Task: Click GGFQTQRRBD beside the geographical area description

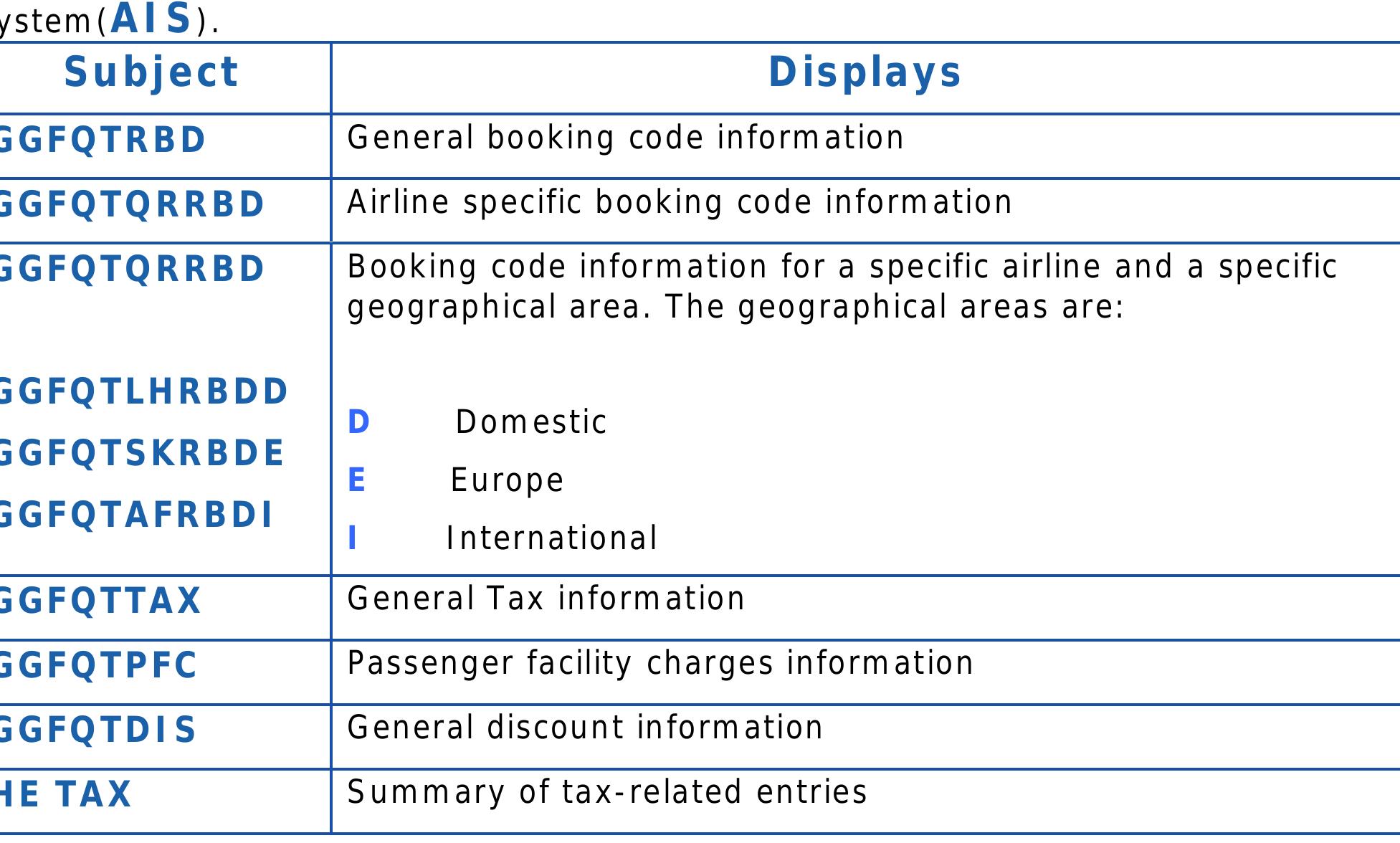Action: pos(131,269)
